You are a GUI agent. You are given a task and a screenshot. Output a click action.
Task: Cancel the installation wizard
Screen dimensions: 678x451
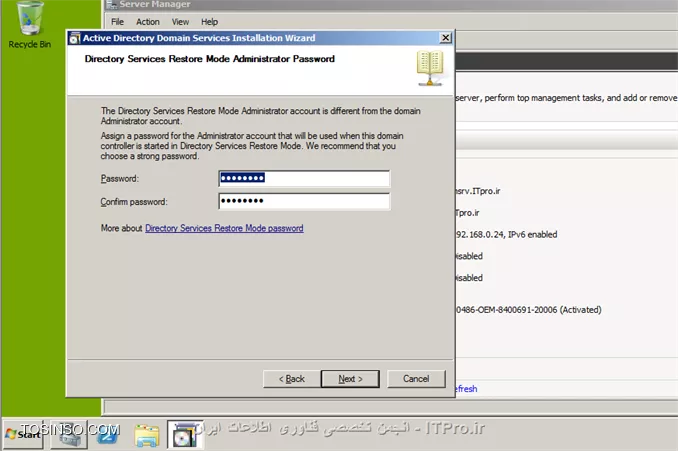point(416,379)
